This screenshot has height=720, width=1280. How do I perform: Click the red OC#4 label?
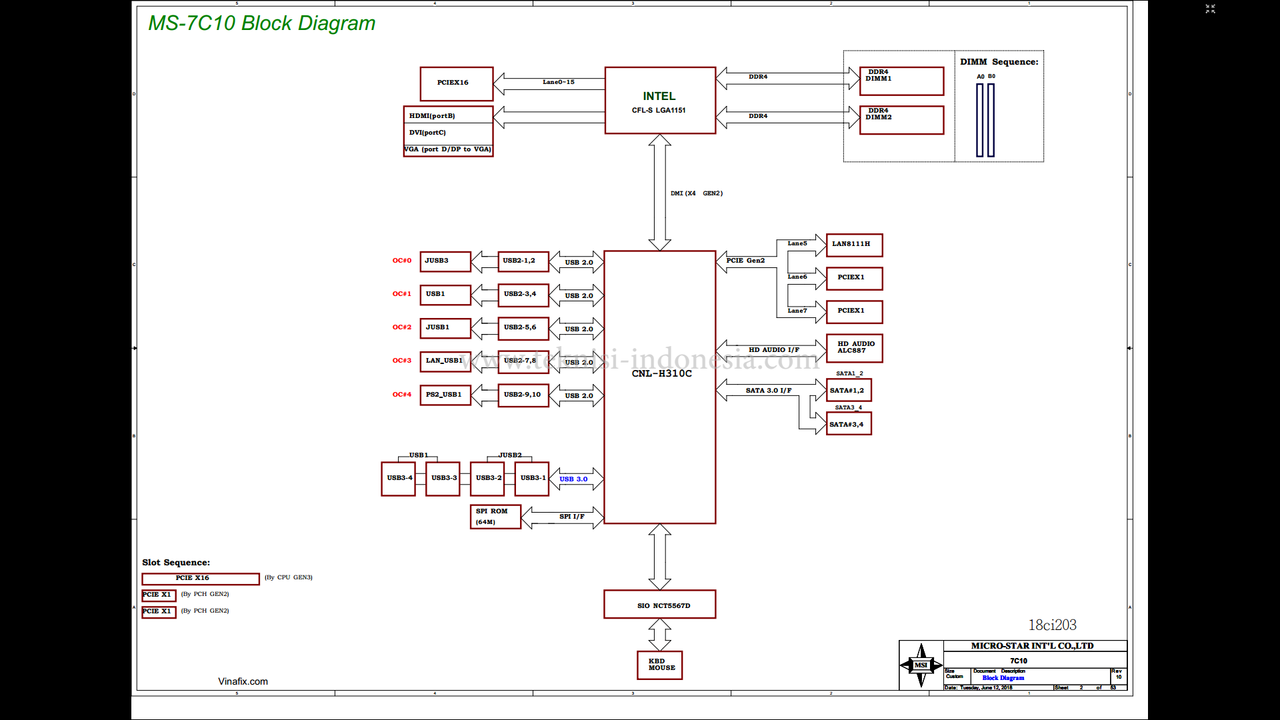click(402, 394)
